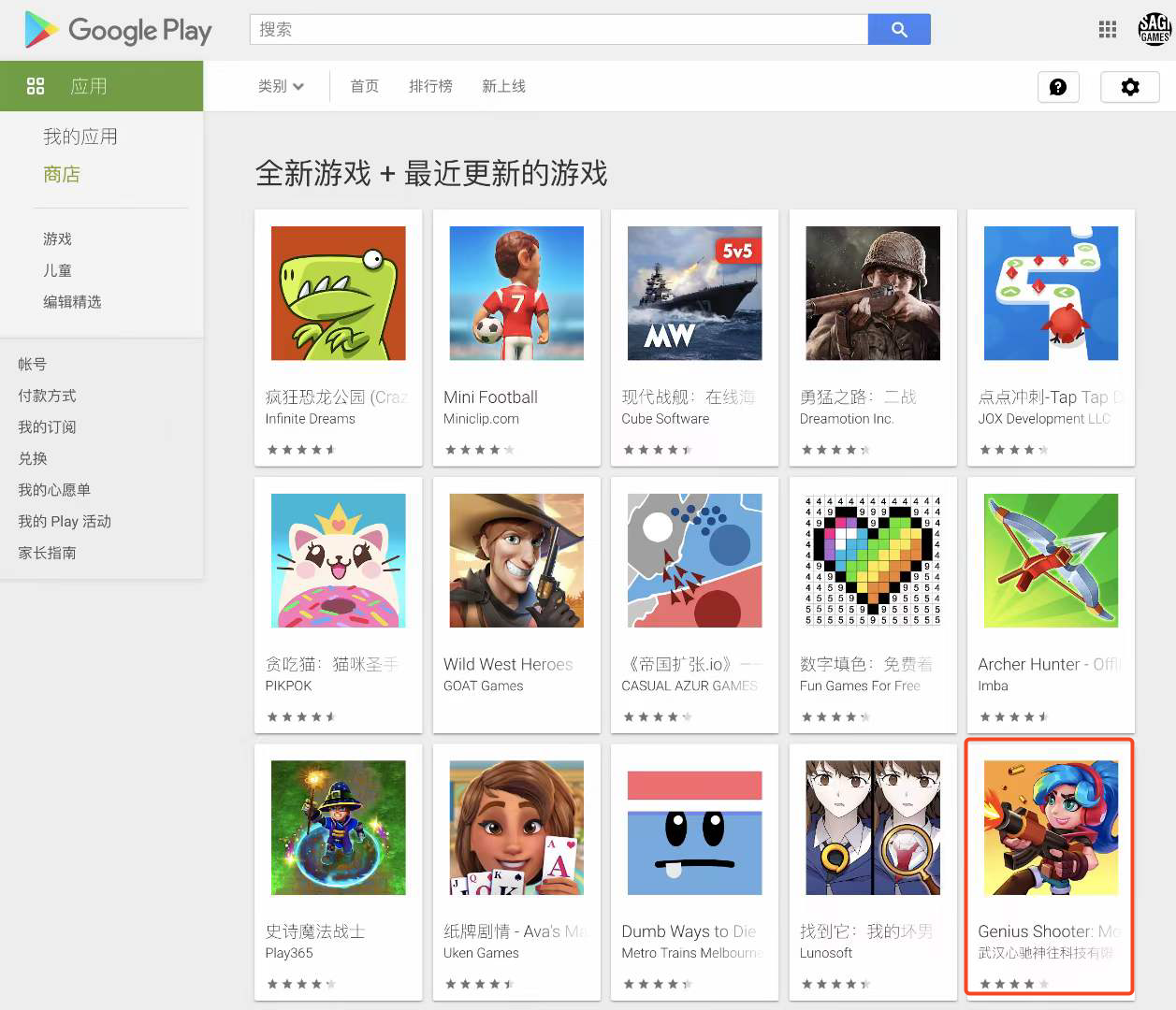Open the settings gear button

tap(1130, 87)
